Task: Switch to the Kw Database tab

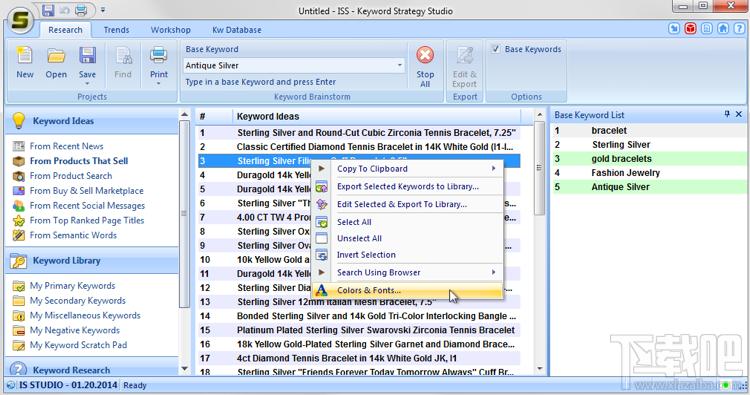Action: pos(237,30)
